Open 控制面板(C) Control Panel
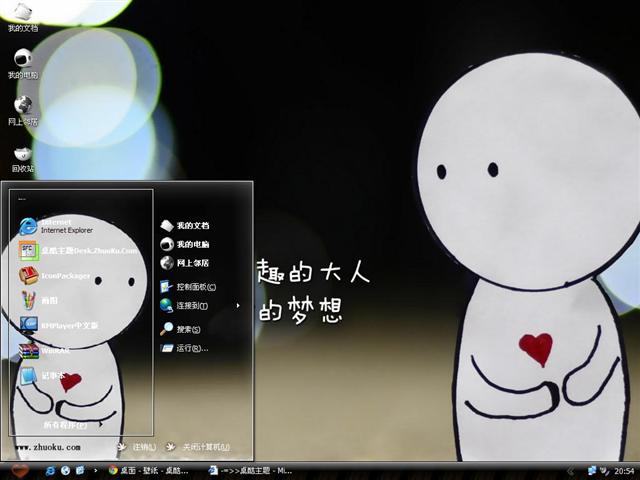 pyautogui.click(x=188, y=287)
